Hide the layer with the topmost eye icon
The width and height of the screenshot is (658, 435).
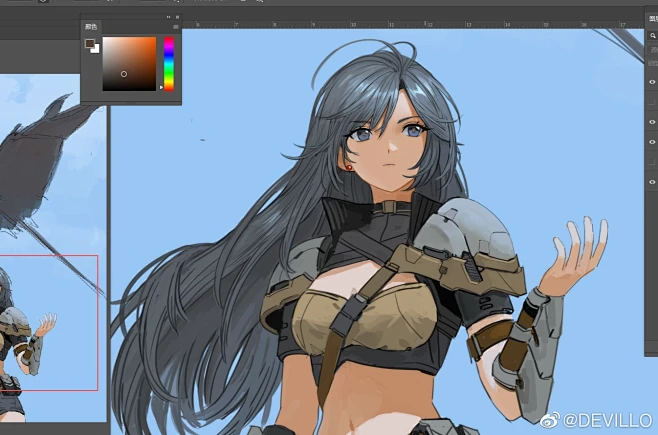point(652,82)
